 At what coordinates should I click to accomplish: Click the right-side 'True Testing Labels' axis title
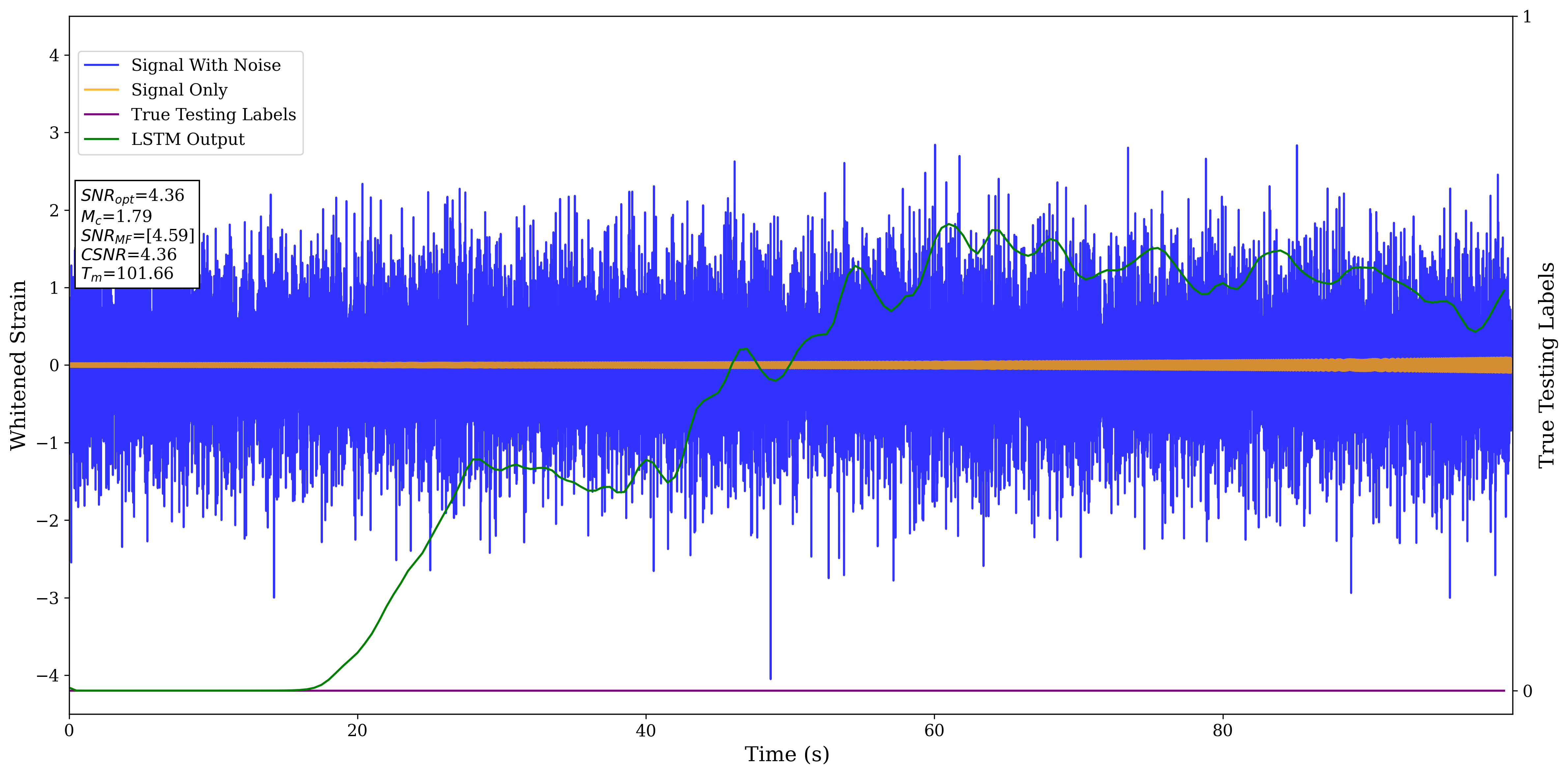(x=1547, y=365)
